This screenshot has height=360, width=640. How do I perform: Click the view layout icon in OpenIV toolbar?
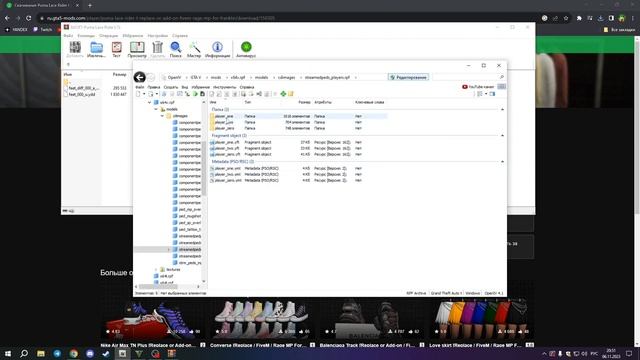tap(480, 94)
